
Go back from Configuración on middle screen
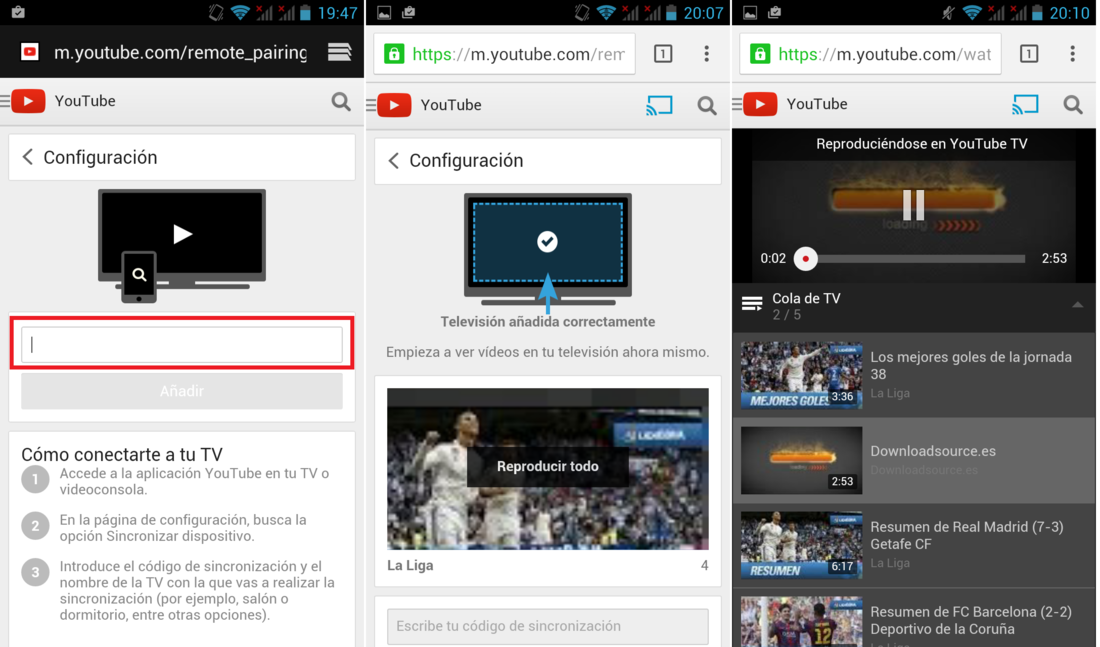point(394,161)
